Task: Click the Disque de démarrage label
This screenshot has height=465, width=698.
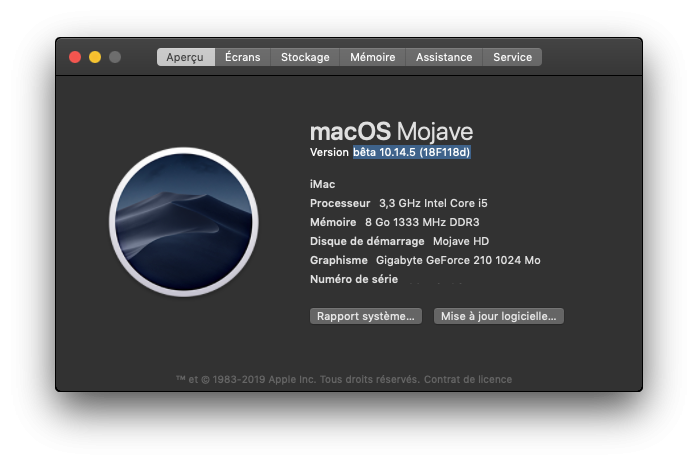Action: coord(367,241)
